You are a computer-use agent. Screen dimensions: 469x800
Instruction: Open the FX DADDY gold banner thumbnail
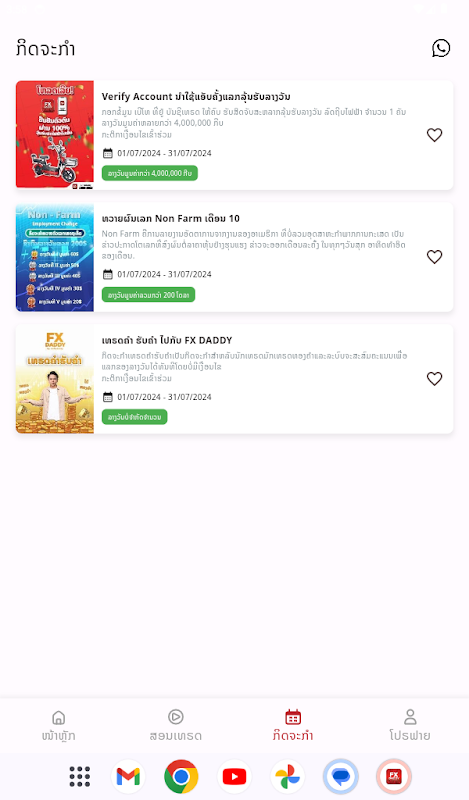point(55,379)
